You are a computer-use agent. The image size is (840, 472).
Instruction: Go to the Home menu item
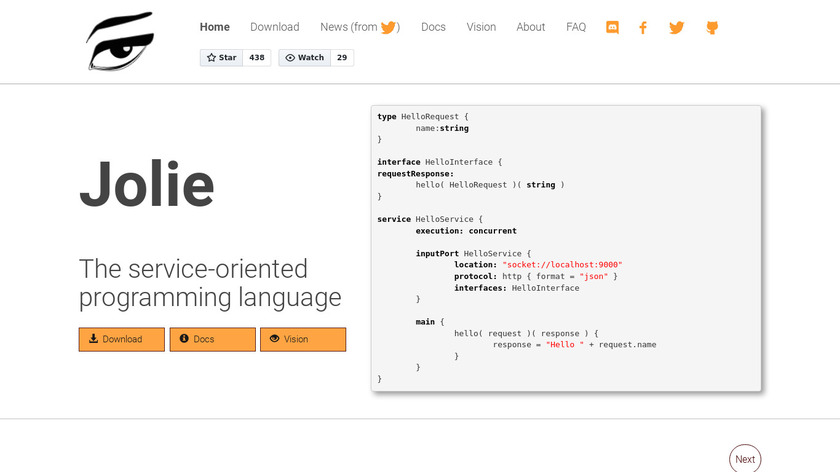coord(214,27)
